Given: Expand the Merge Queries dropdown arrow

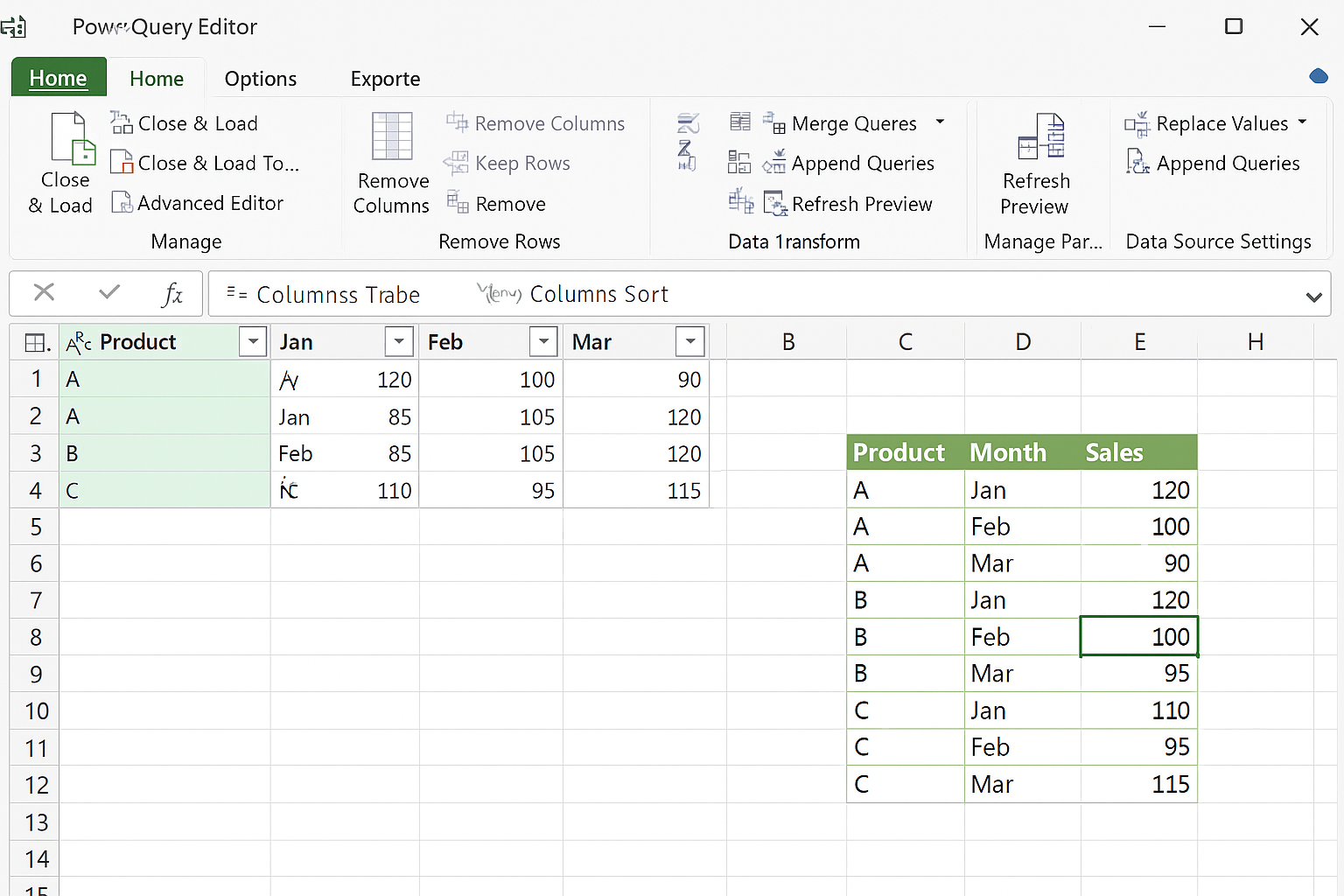Looking at the screenshot, I should tap(940, 122).
